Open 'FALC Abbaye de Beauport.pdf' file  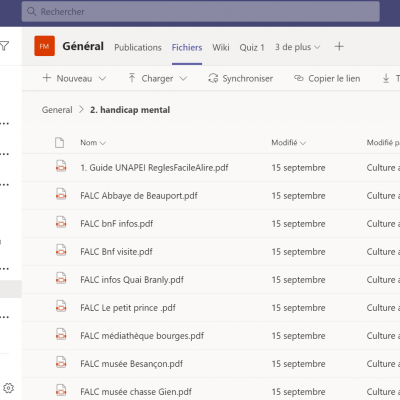point(139,195)
